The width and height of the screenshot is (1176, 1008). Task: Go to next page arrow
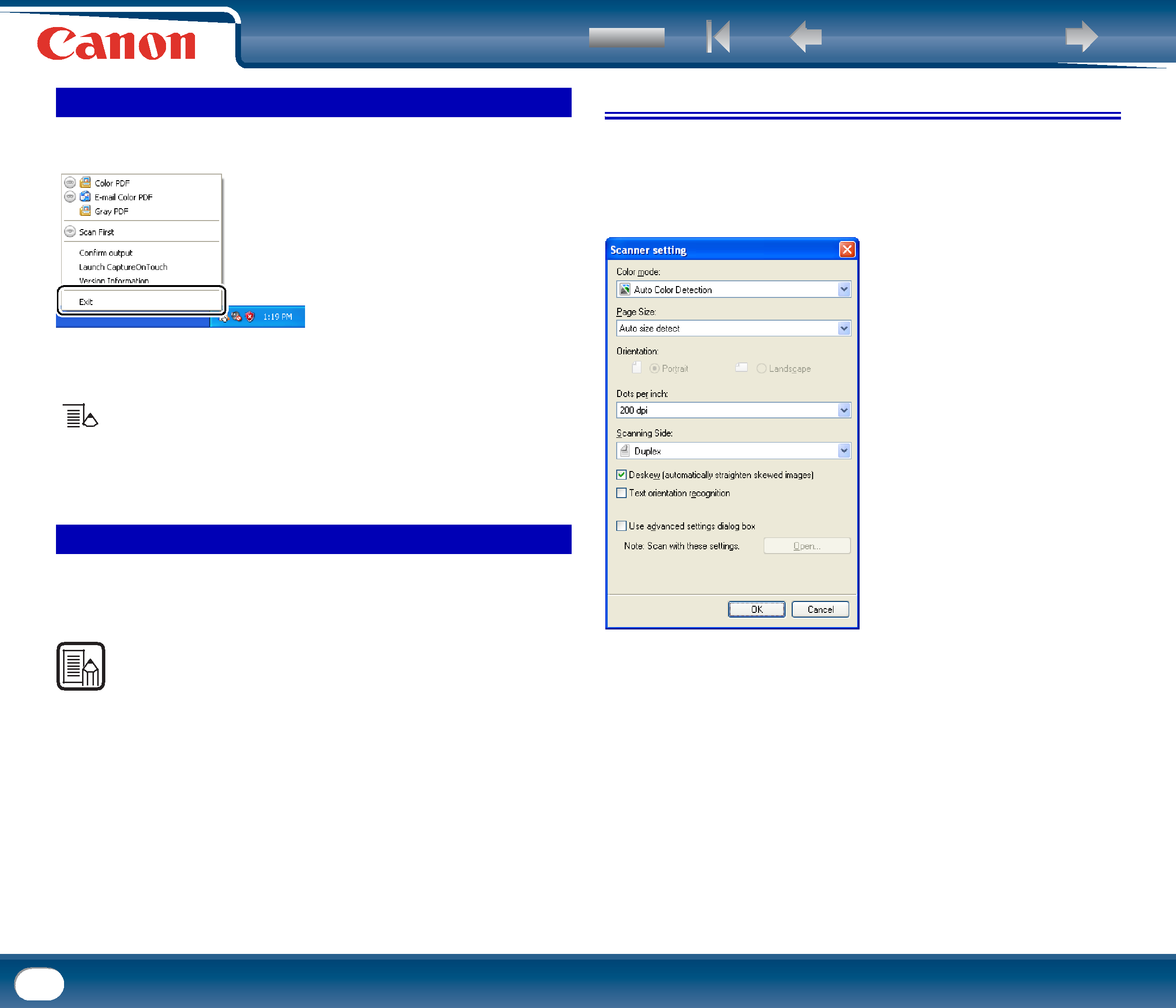(x=1082, y=37)
